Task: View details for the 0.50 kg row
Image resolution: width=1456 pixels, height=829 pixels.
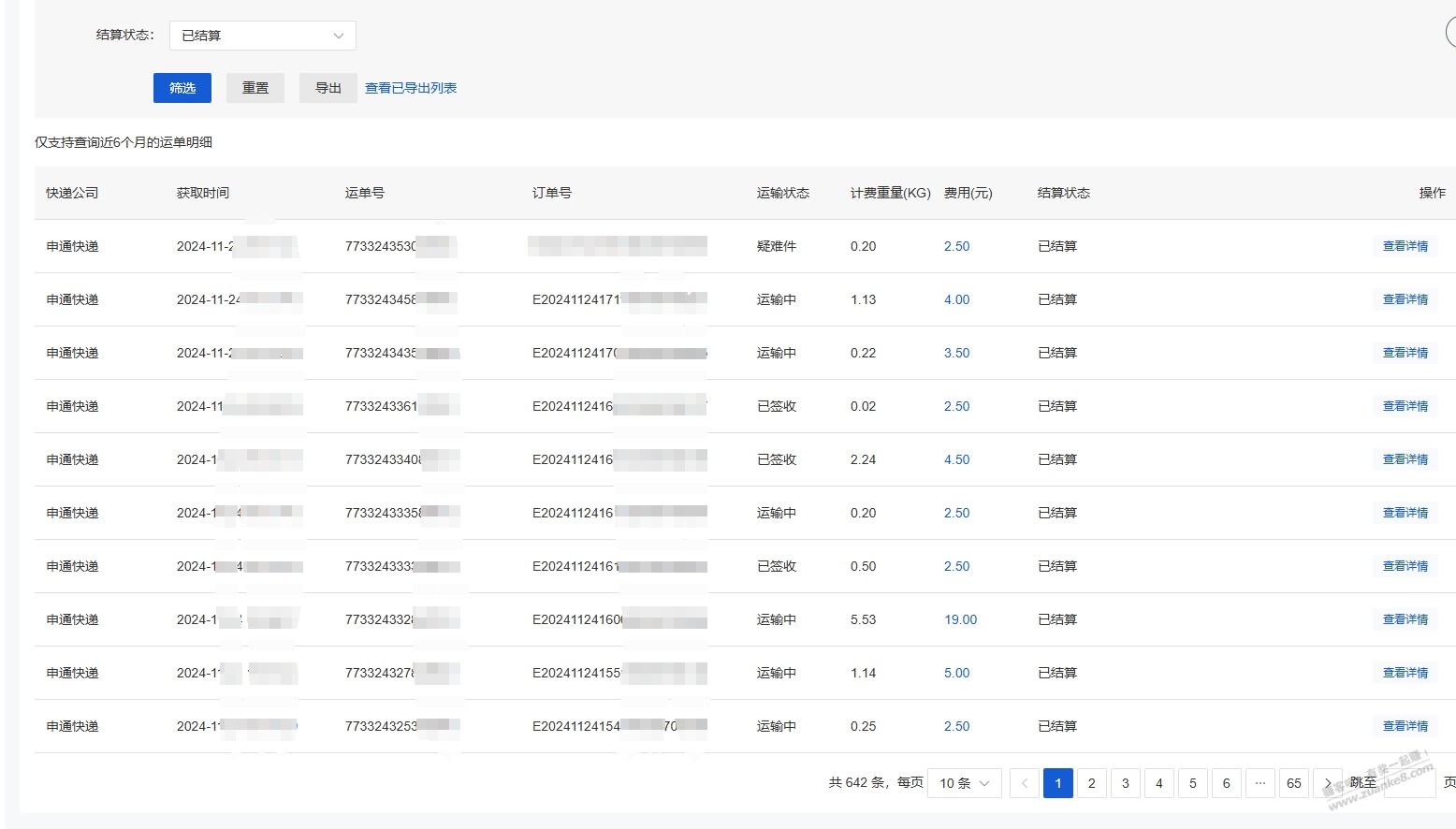Action: (1405, 566)
